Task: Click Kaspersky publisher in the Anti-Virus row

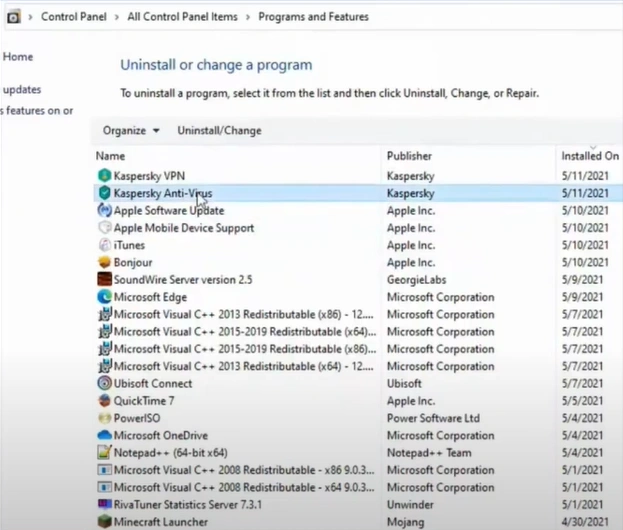Action: [411, 193]
